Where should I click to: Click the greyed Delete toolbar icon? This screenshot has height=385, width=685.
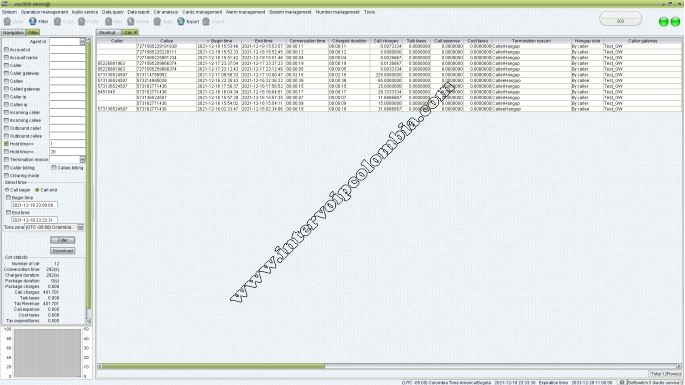131,21
